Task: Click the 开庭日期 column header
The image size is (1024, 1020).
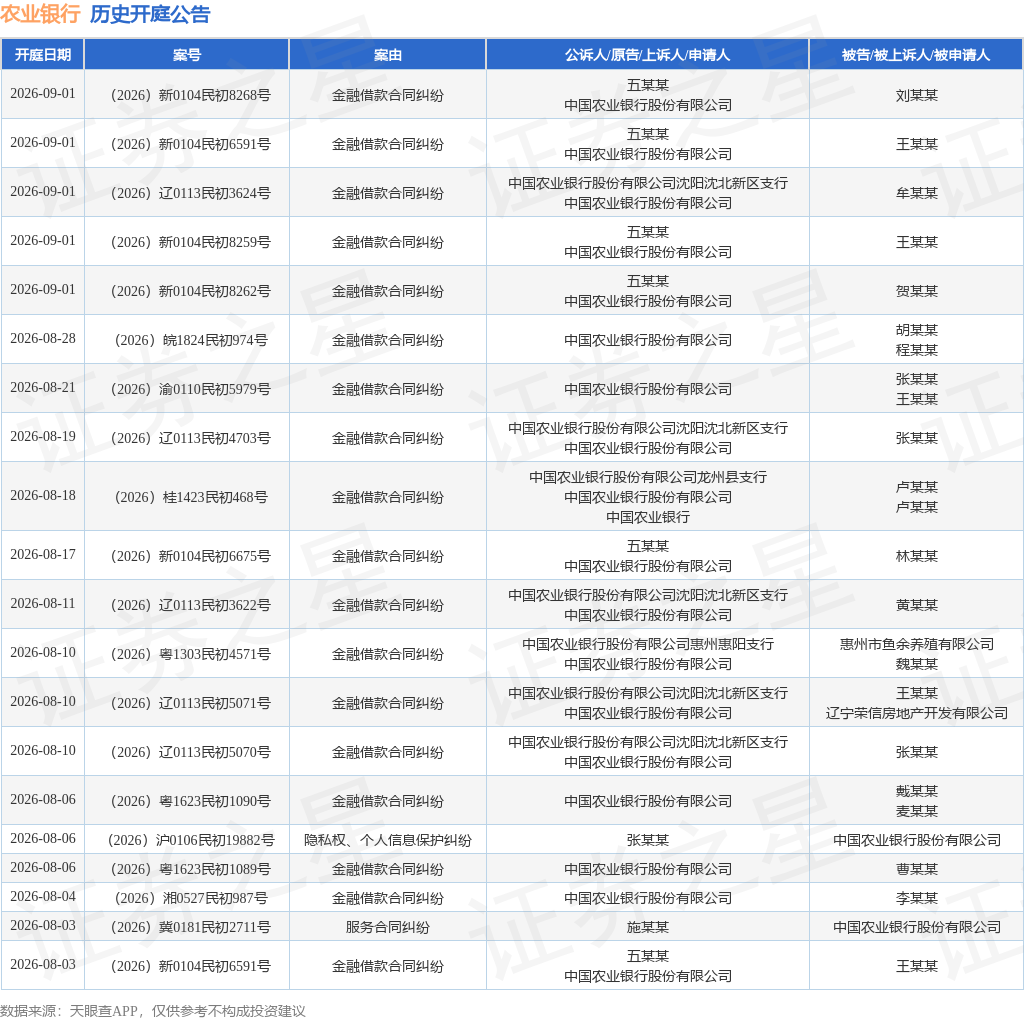Action: click(x=42, y=55)
